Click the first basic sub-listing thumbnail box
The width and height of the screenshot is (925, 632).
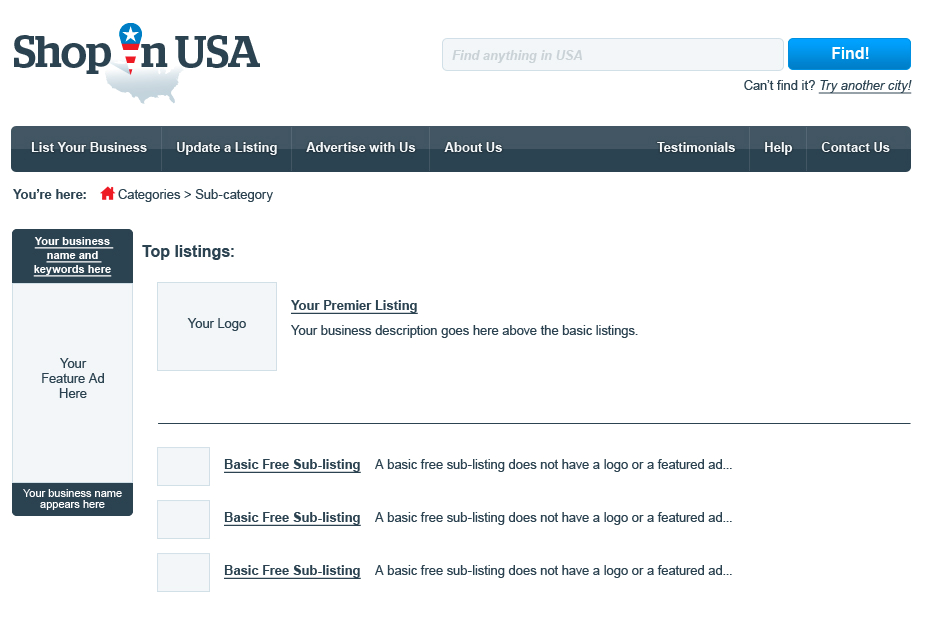click(x=183, y=466)
